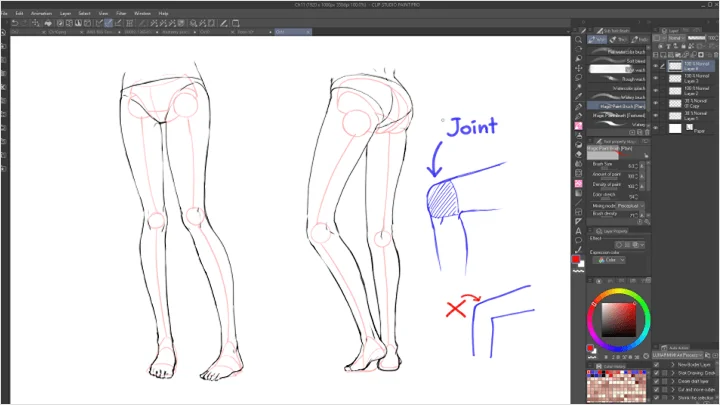Click the Undo icon in command bar
The width and height of the screenshot is (720, 405).
[x=15, y=23]
